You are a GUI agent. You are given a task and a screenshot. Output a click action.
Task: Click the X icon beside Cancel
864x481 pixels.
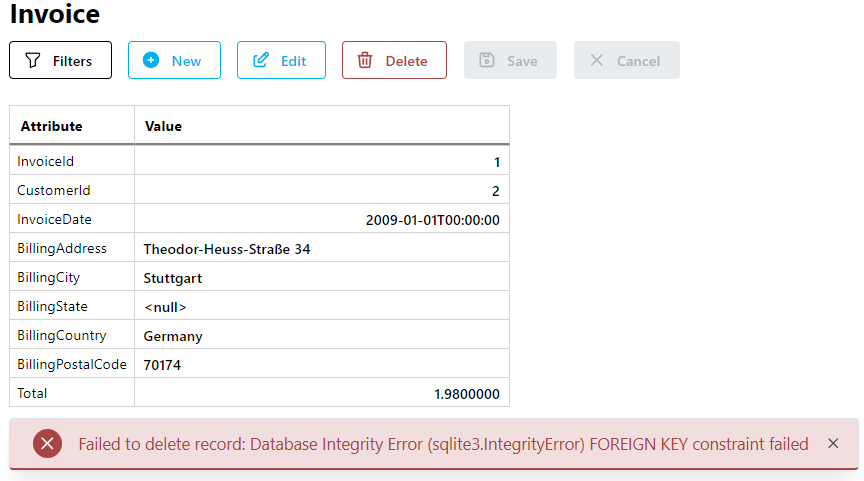coord(597,60)
